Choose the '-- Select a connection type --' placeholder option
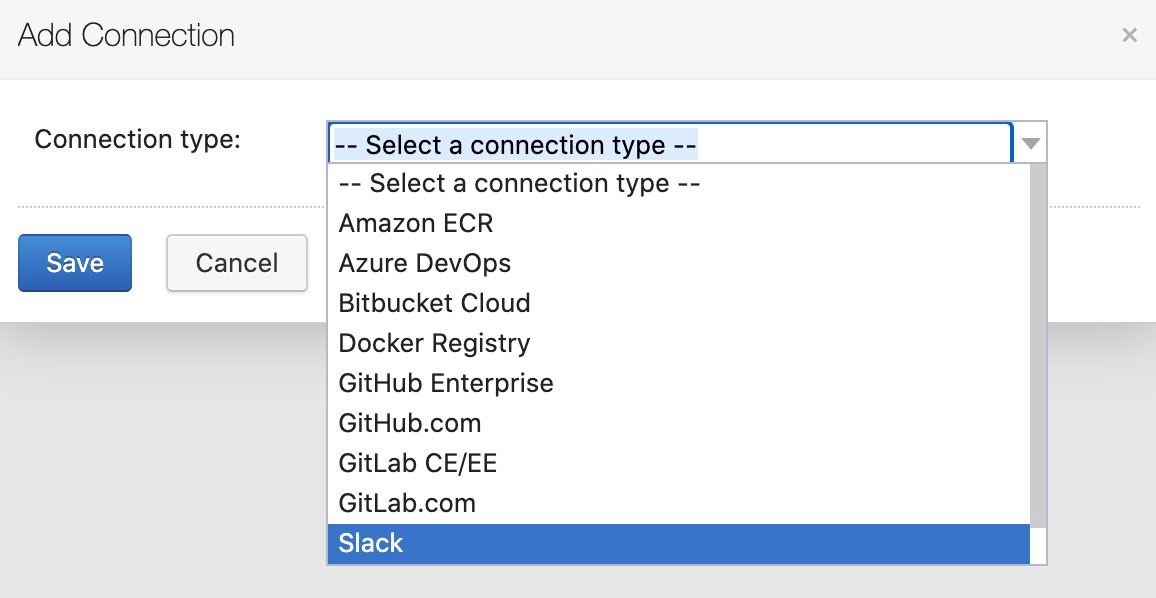This screenshot has width=1156, height=598. click(x=678, y=183)
